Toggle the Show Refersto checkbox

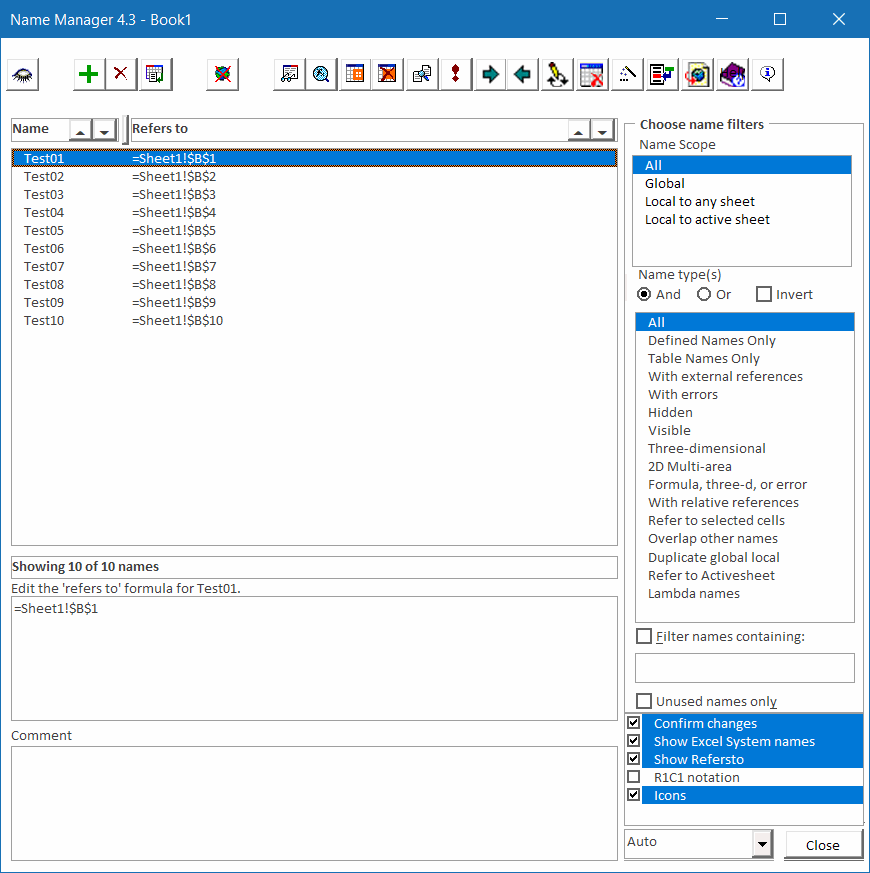click(633, 759)
